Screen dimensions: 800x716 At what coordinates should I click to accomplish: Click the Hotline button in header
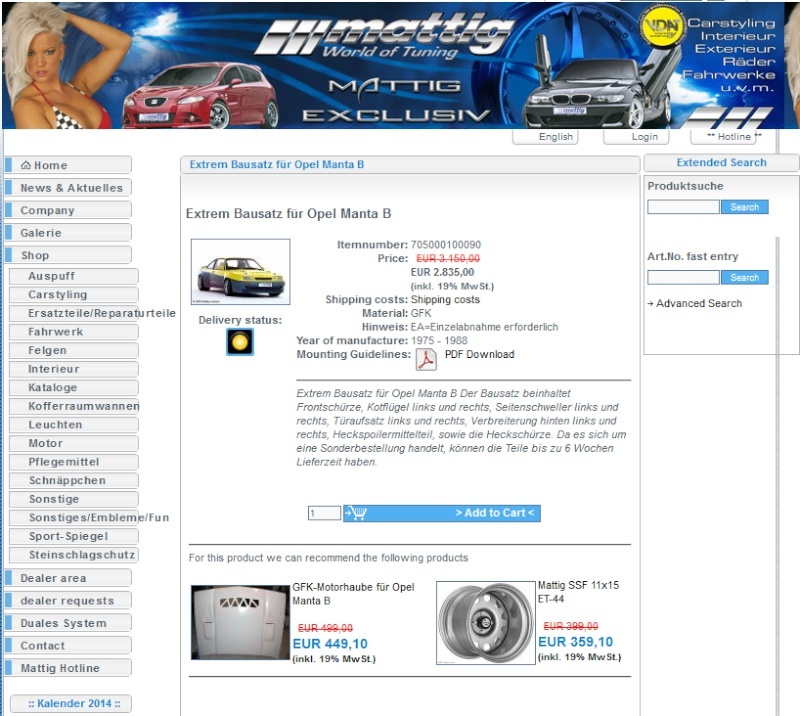pos(728,137)
